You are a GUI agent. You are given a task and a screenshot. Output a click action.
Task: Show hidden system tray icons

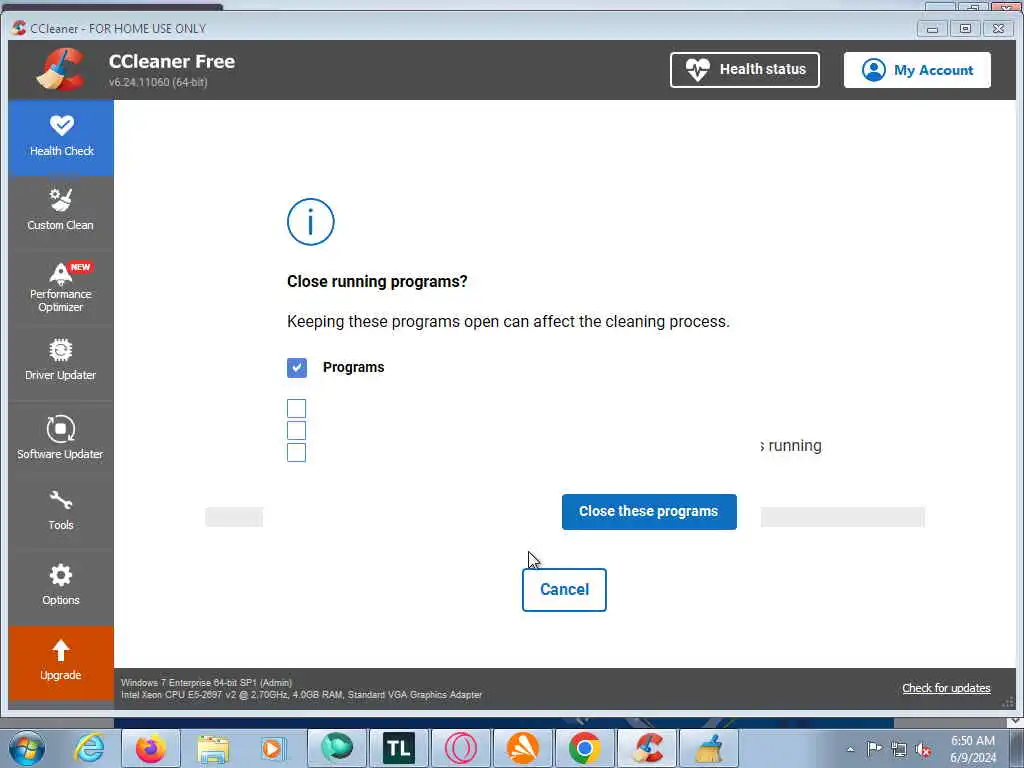tap(850, 749)
